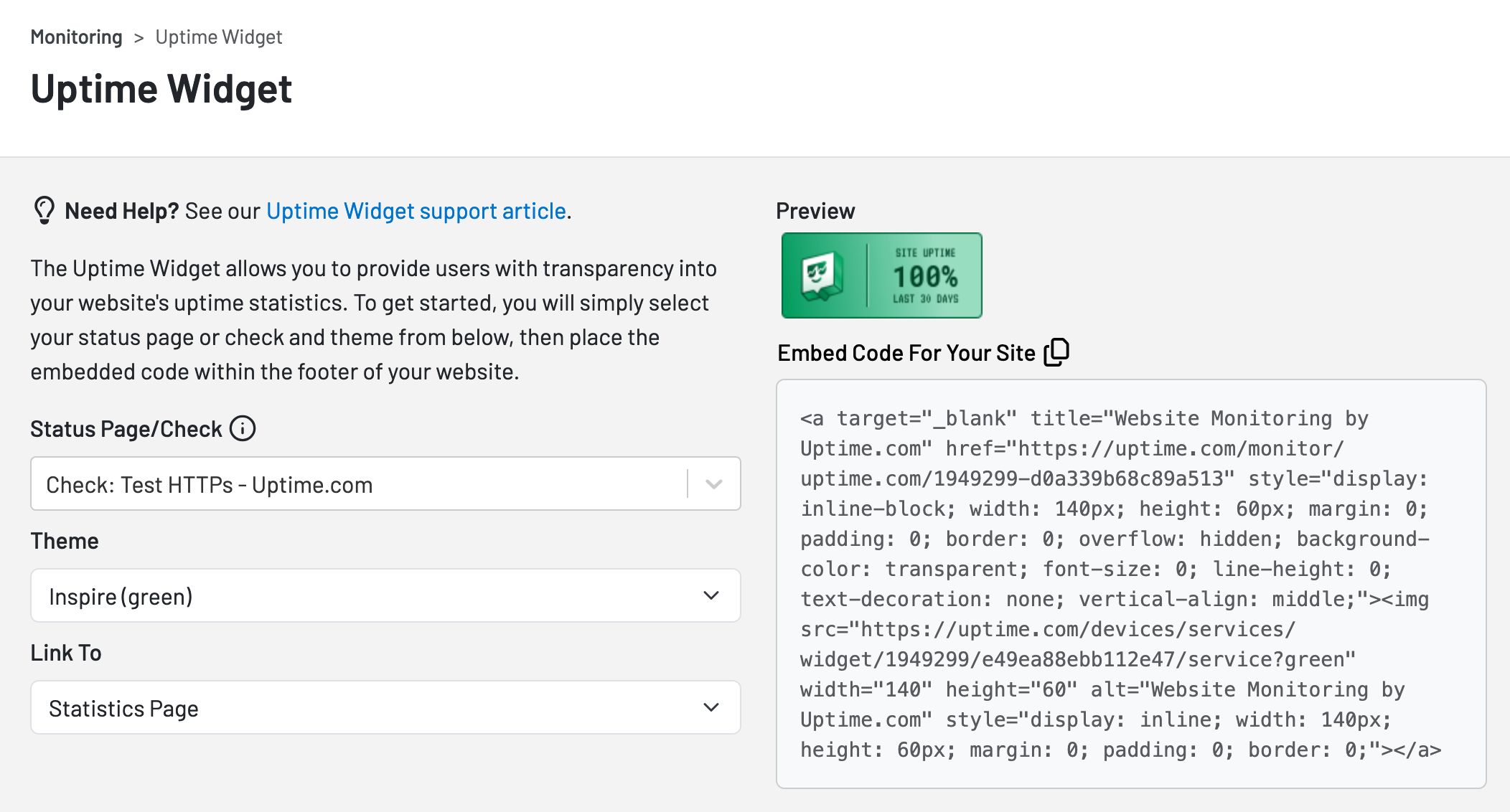This screenshot has height=812, width=1510.
Task: Click the Status Page/Check field label
Action: 126,429
